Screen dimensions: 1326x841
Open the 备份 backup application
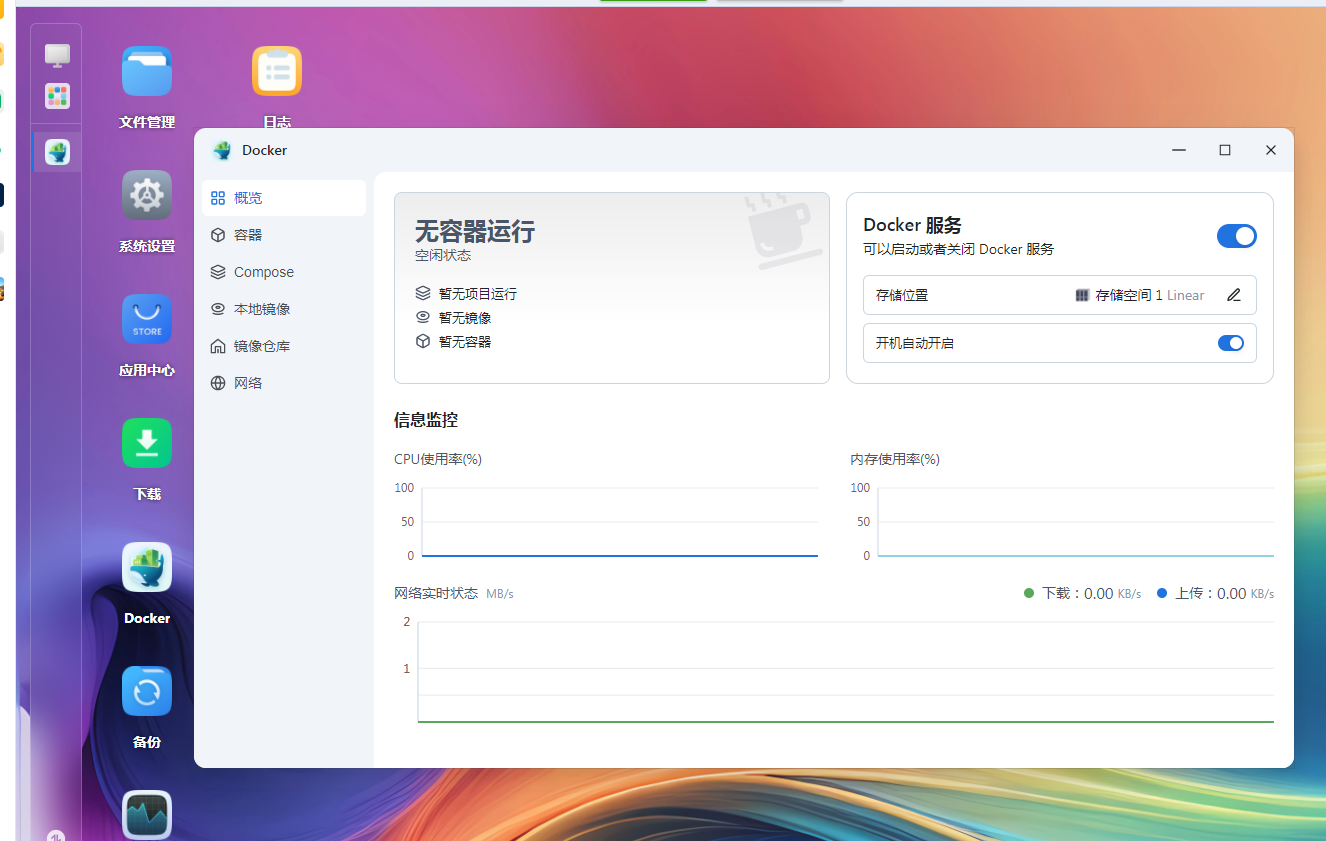click(x=146, y=691)
